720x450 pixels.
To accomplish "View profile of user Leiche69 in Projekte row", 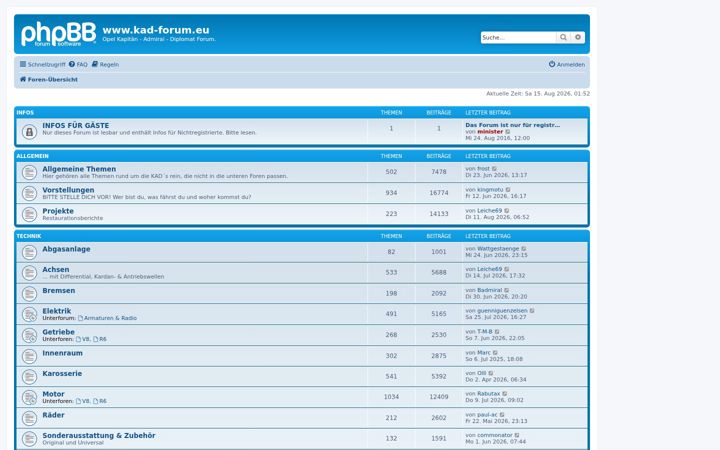I will tap(489, 210).
